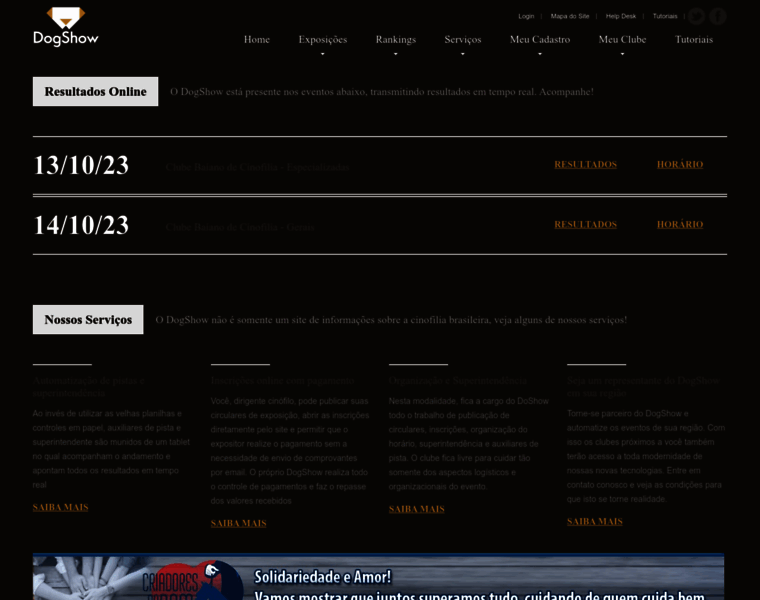760x600 pixels.
Task: Open the Rankings menu
Action: click(x=396, y=40)
